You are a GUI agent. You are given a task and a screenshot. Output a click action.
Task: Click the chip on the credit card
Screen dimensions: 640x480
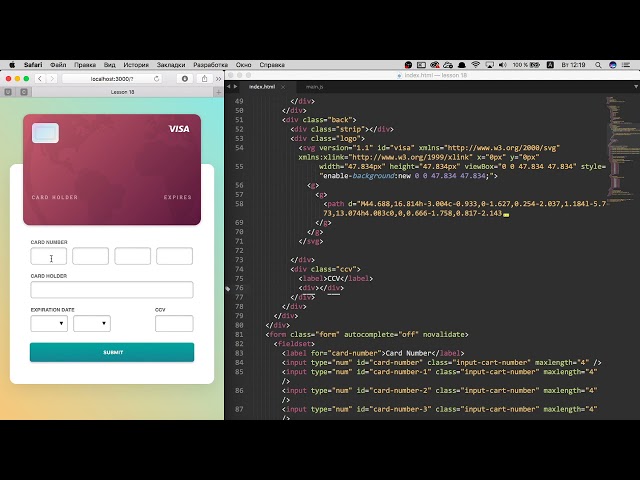(x=45, y=133)
